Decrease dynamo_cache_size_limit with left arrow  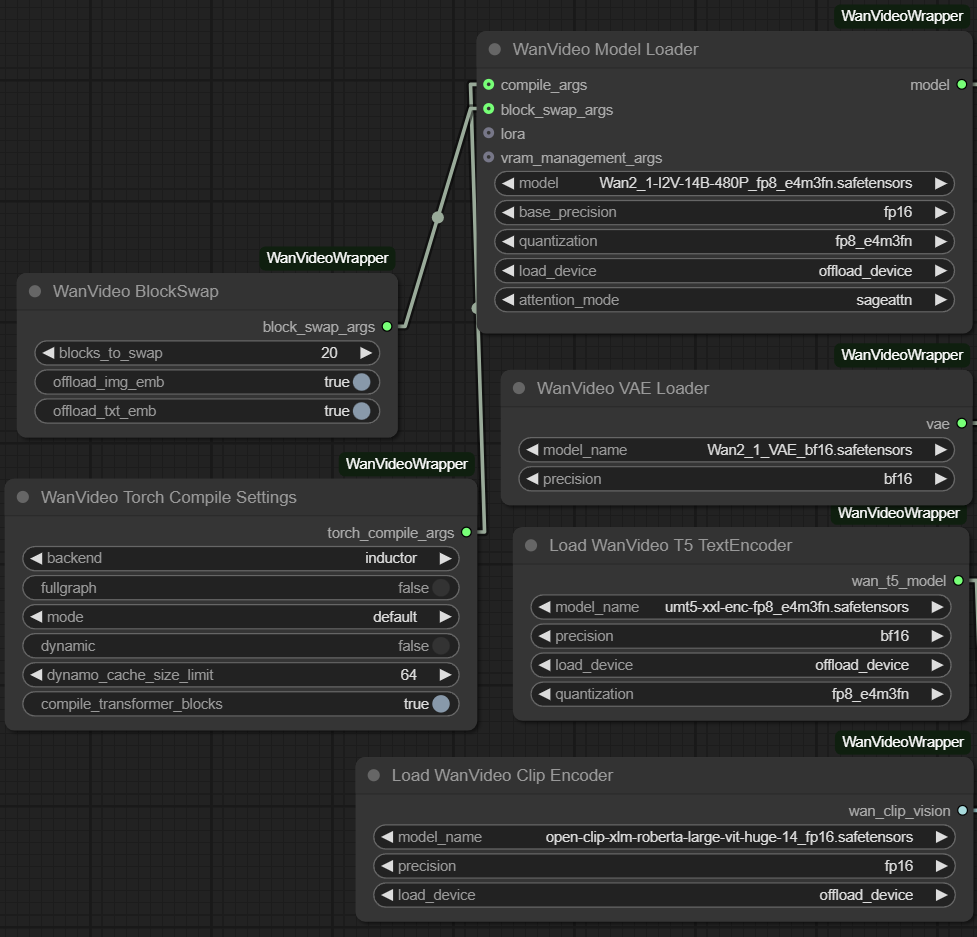pos(36,675)
